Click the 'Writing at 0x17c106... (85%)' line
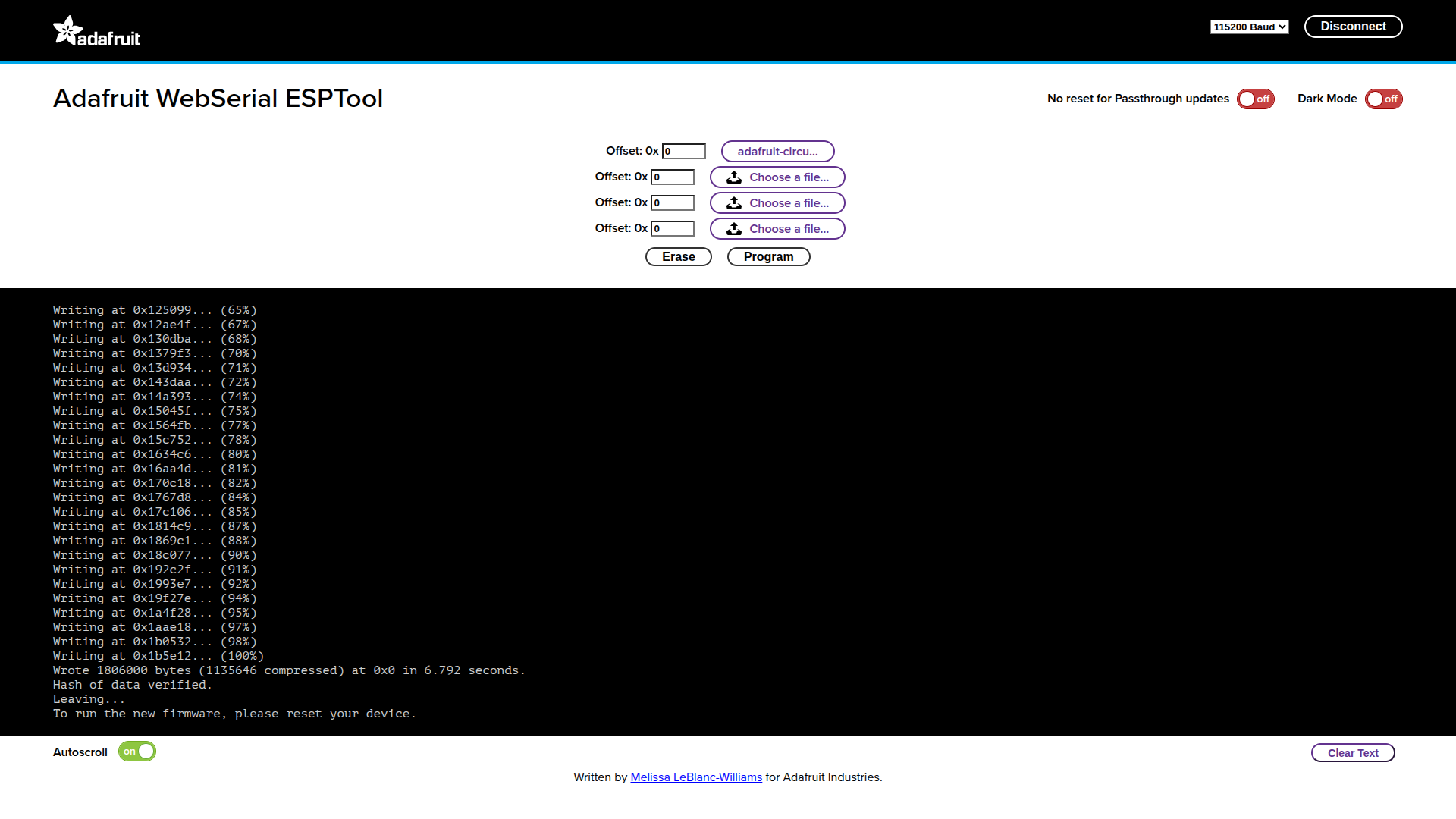This screenshot has height=819, width=1456. pyautogui.click(x=155, y=512)
